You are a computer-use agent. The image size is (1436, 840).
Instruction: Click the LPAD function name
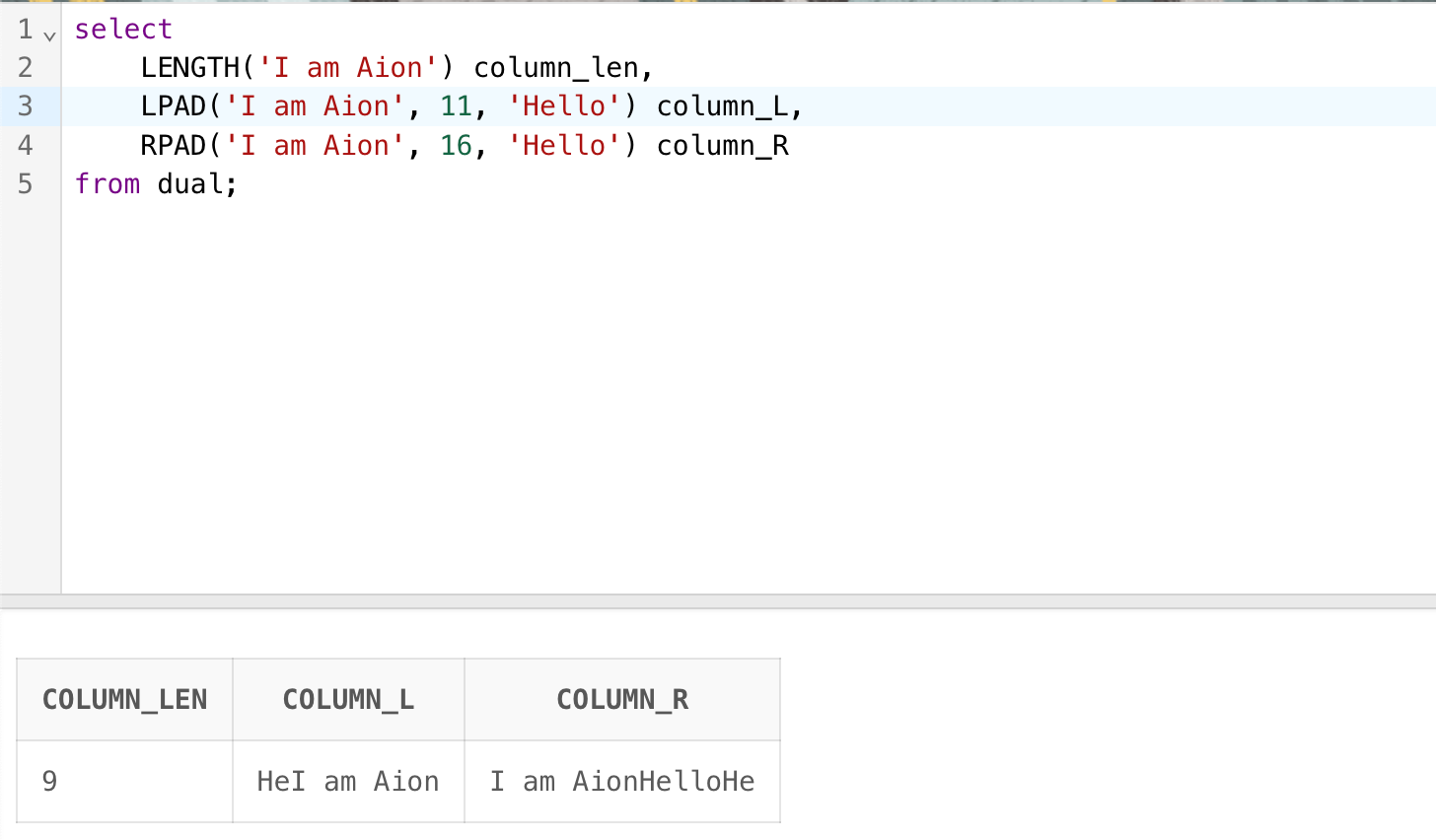point(174,106)
